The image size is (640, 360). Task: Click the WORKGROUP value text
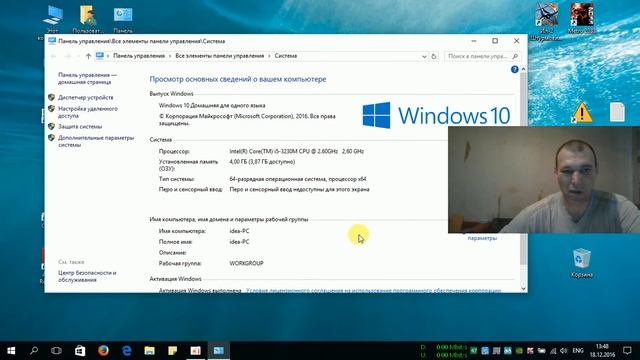pos(246,263)
